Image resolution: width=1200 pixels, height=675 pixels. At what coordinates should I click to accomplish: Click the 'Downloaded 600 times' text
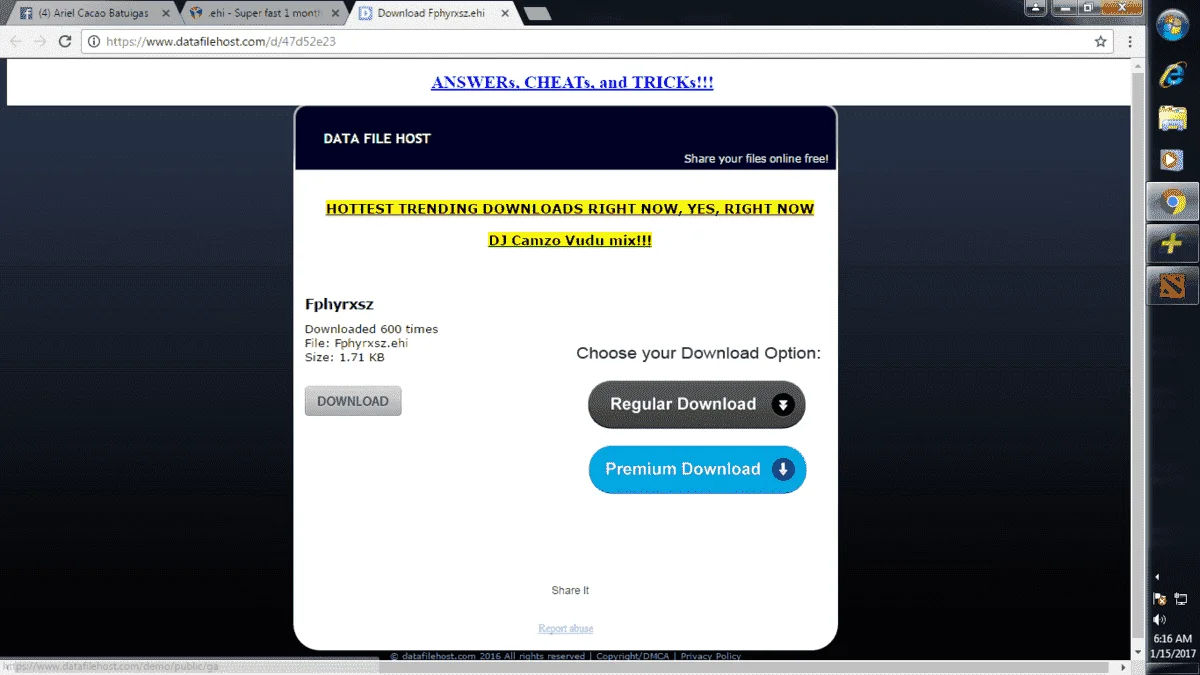click(371, 329)
